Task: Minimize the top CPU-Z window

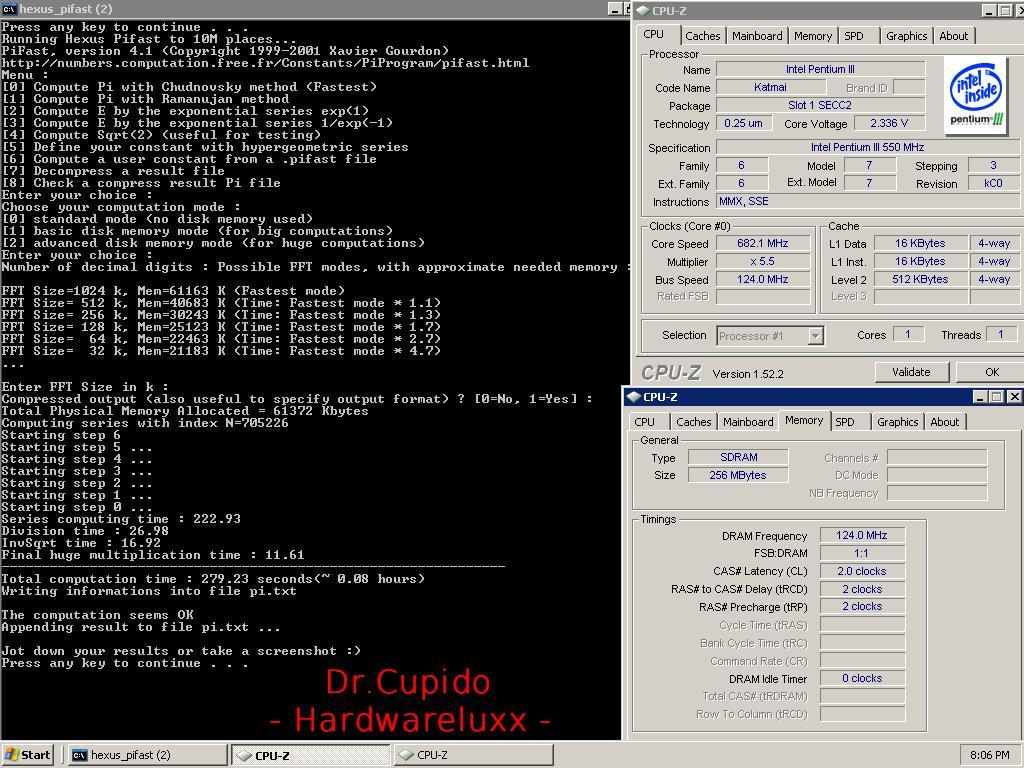Action: (989, 10)
